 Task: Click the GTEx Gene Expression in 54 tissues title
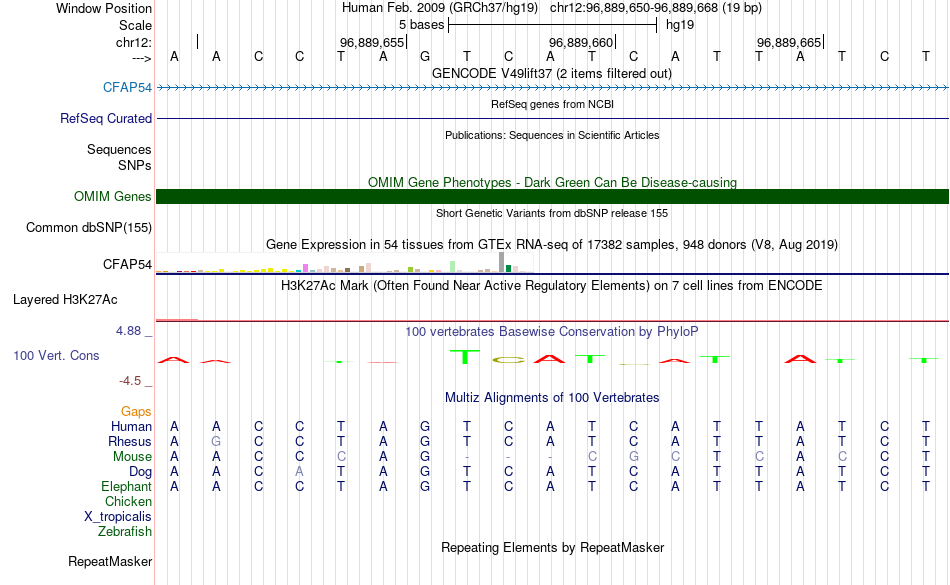552,245
